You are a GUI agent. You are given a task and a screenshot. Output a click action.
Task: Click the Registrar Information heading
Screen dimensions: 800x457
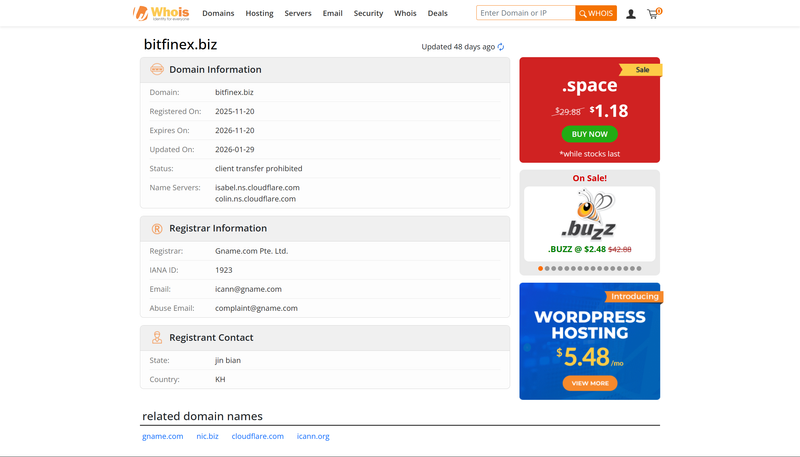[218, 228]
